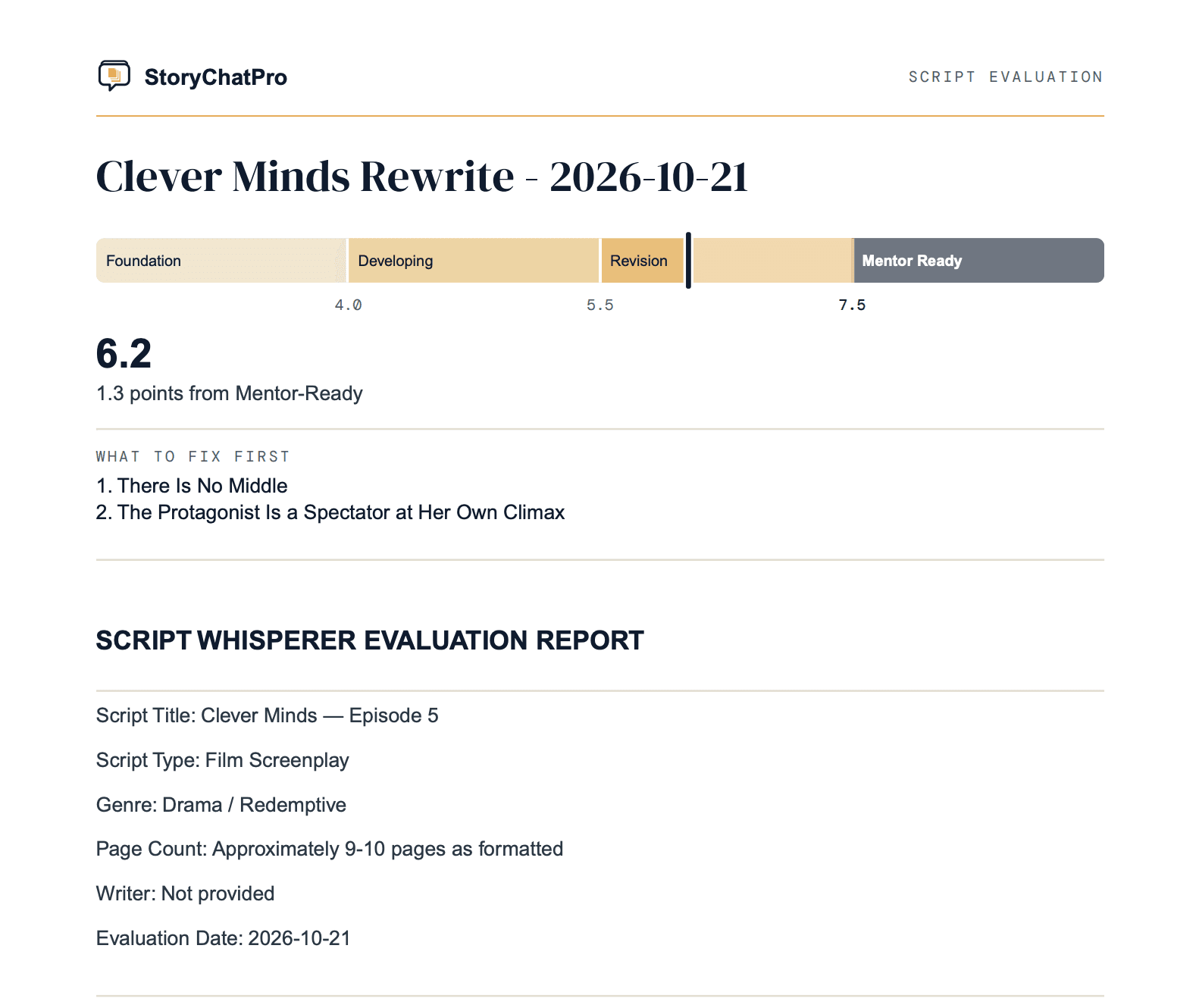The image size is (1199, 1008).
Task: Click 'Script Type: Film Screenplay' line
Action: pos(222,760)
